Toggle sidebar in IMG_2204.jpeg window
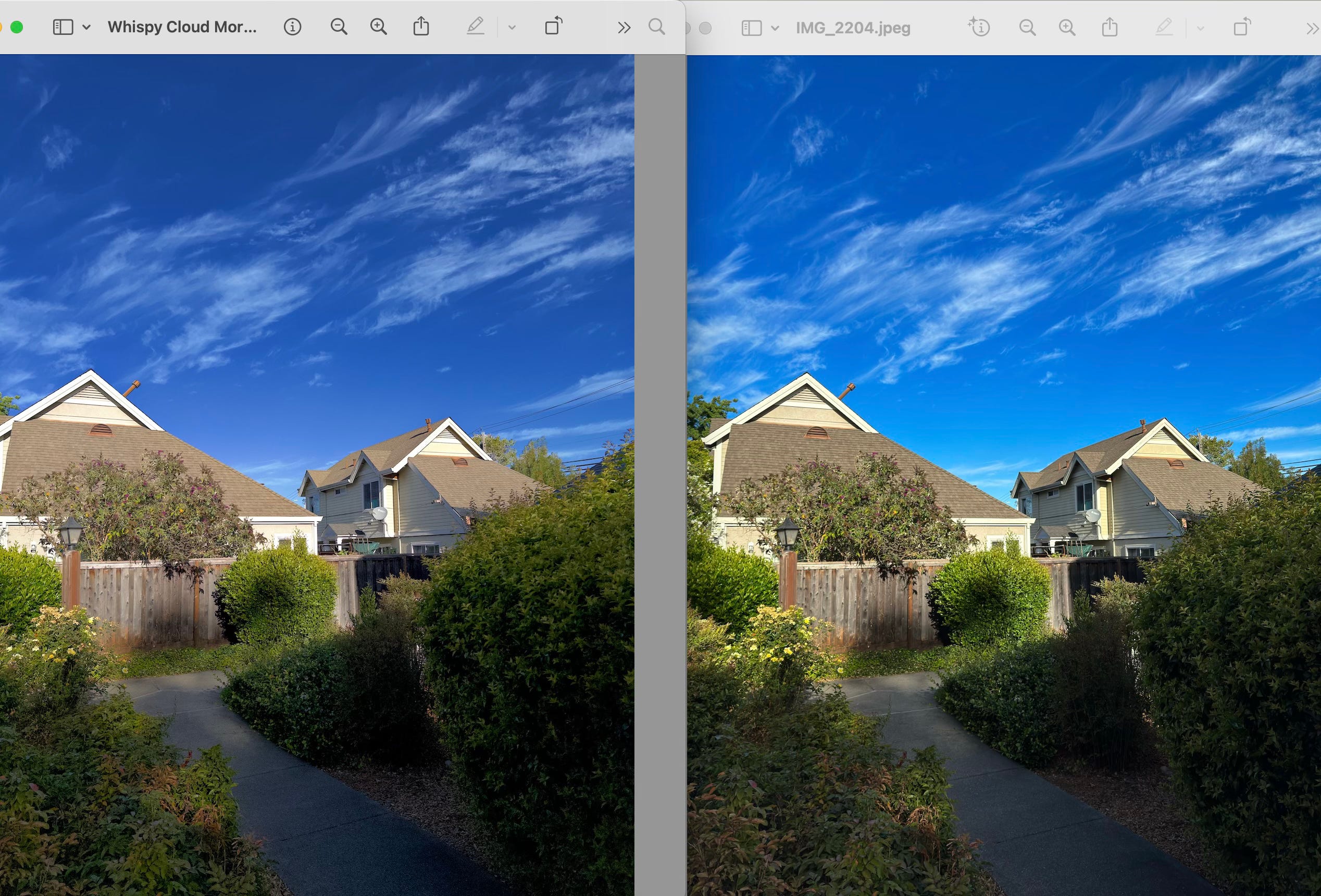 tap(752, 28)
